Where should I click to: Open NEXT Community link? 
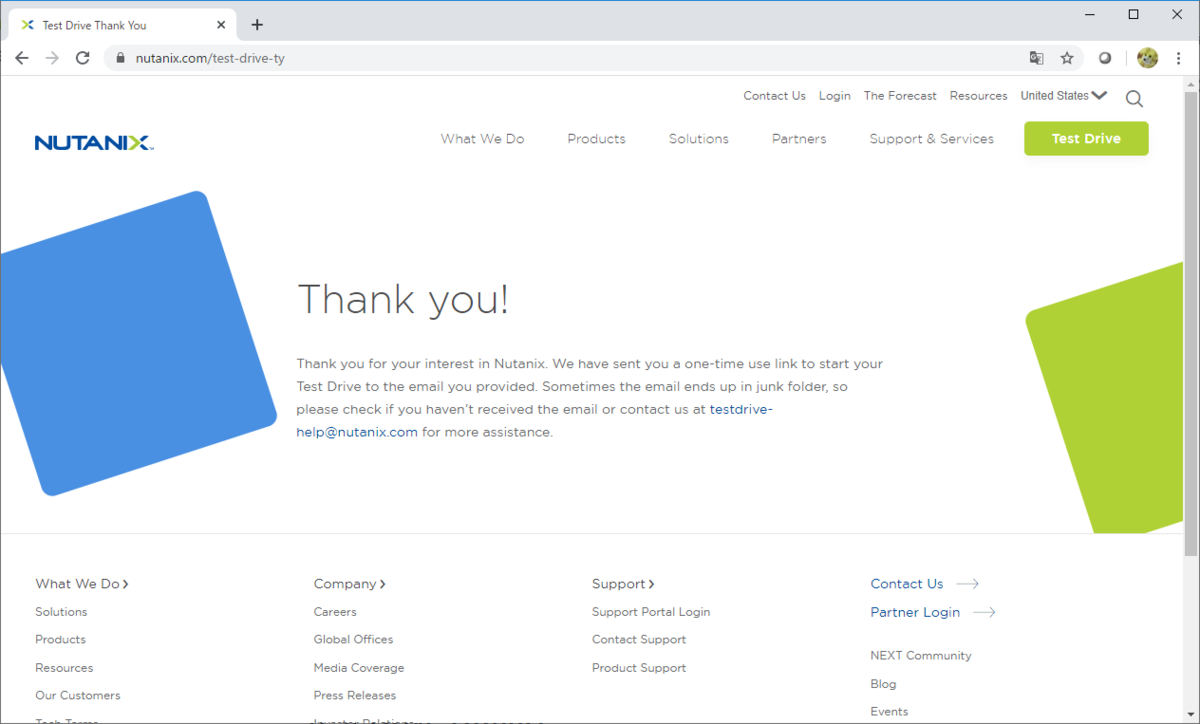[x=921, y=656]
